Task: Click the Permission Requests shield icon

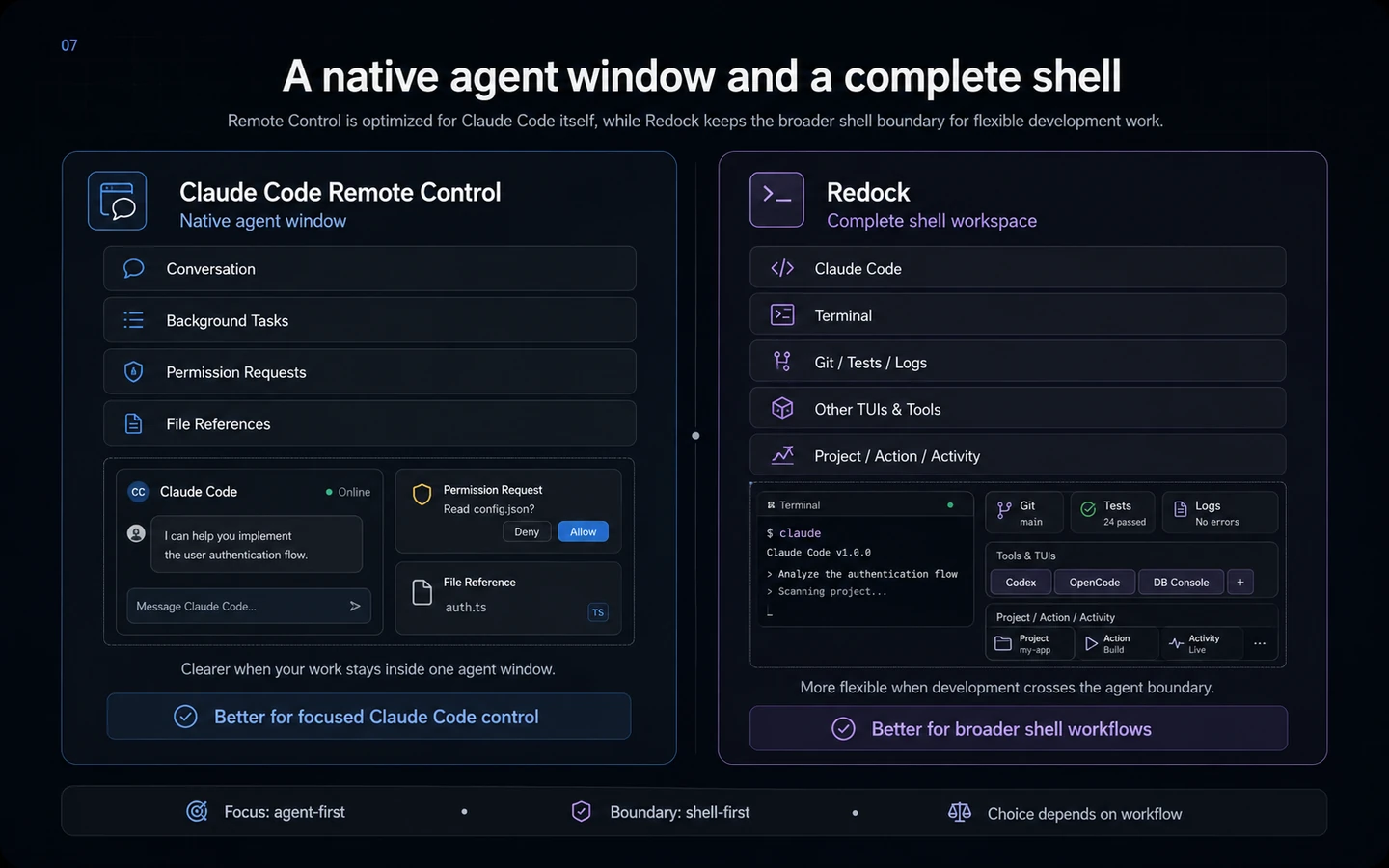Action: (x=134, y=371)
